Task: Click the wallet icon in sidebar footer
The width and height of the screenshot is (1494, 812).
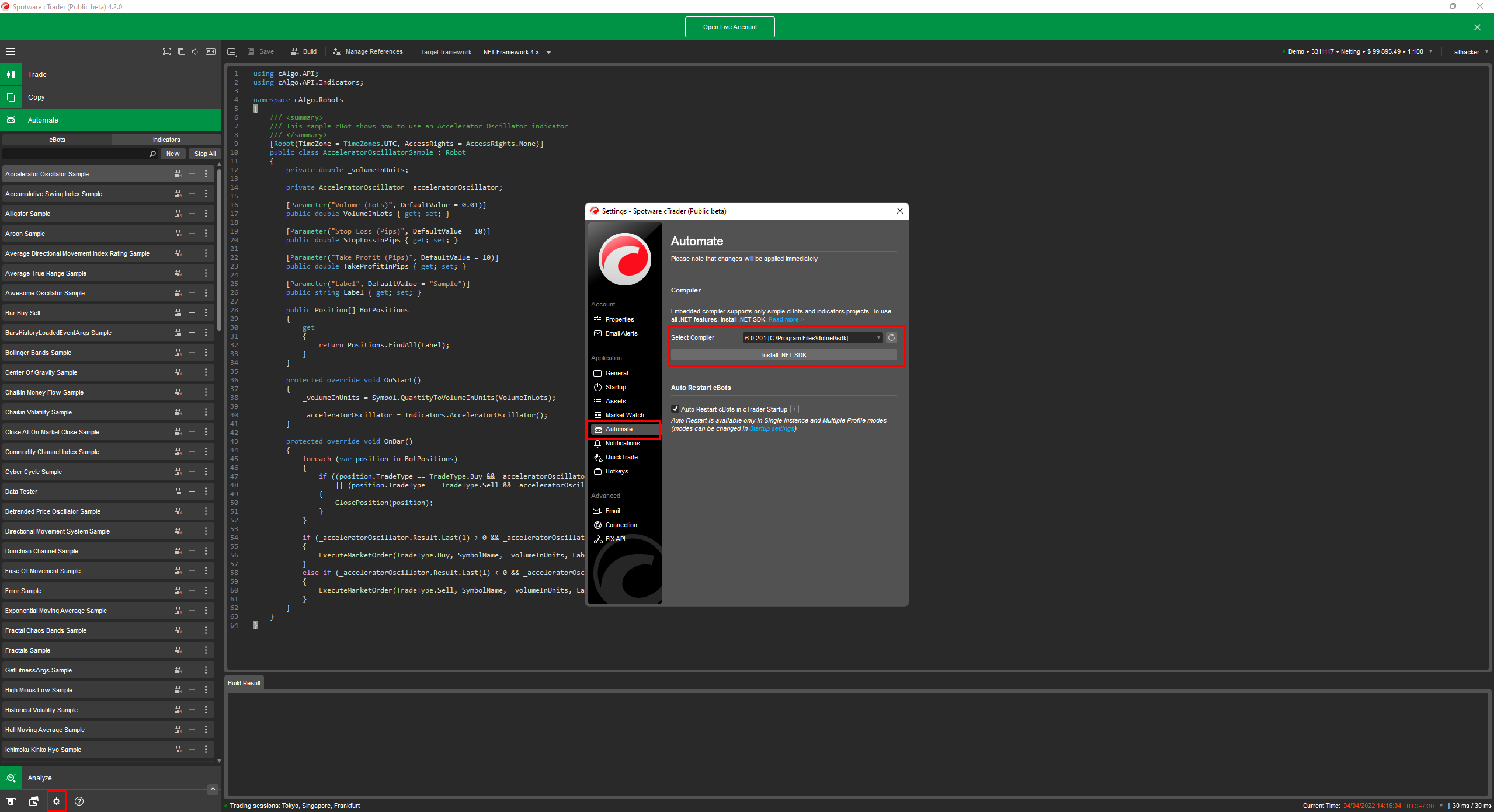Action: [x=34, y=801]
